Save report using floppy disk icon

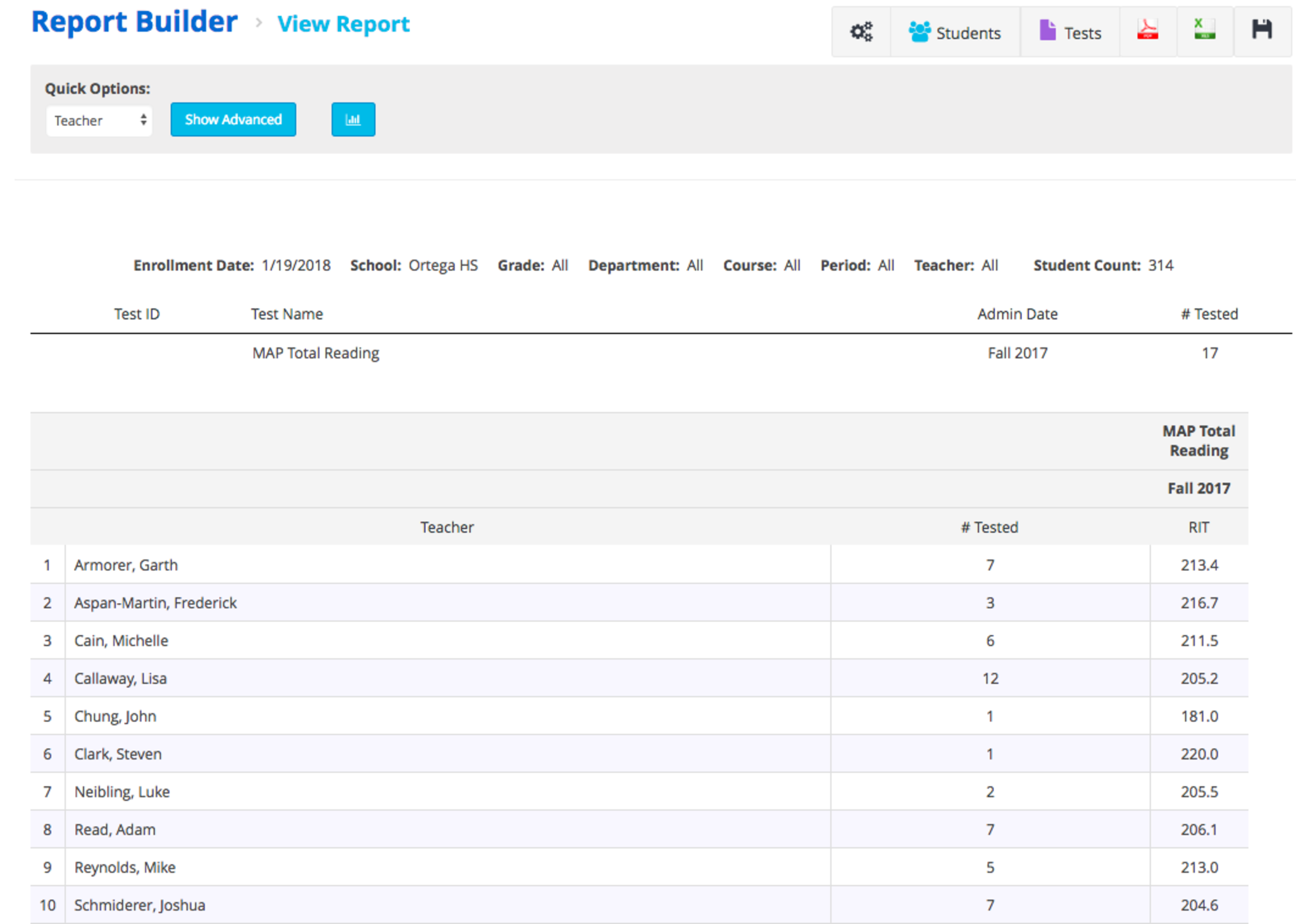point(1262,30)
